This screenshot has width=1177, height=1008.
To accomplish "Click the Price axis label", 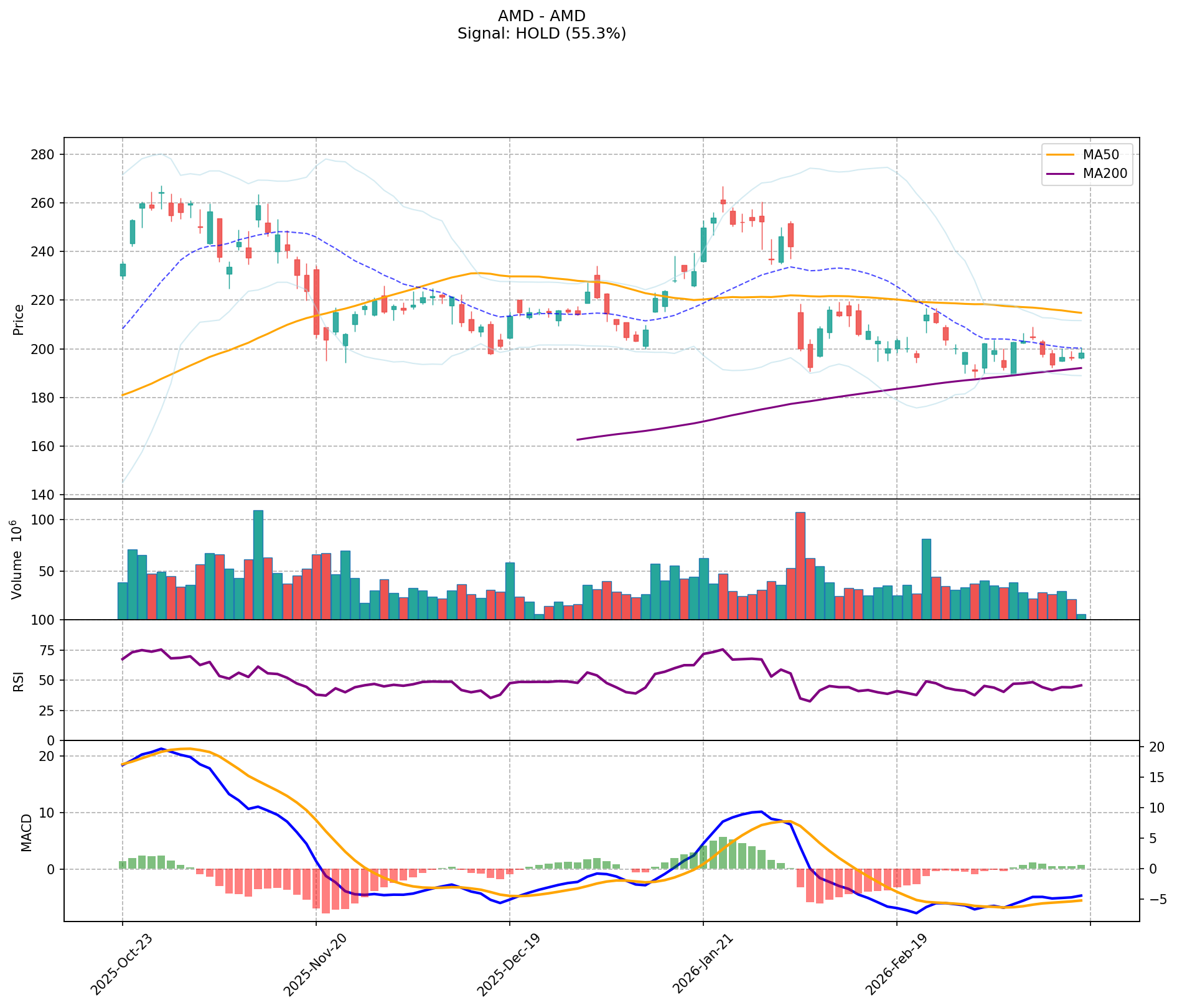I will point(19,320).
